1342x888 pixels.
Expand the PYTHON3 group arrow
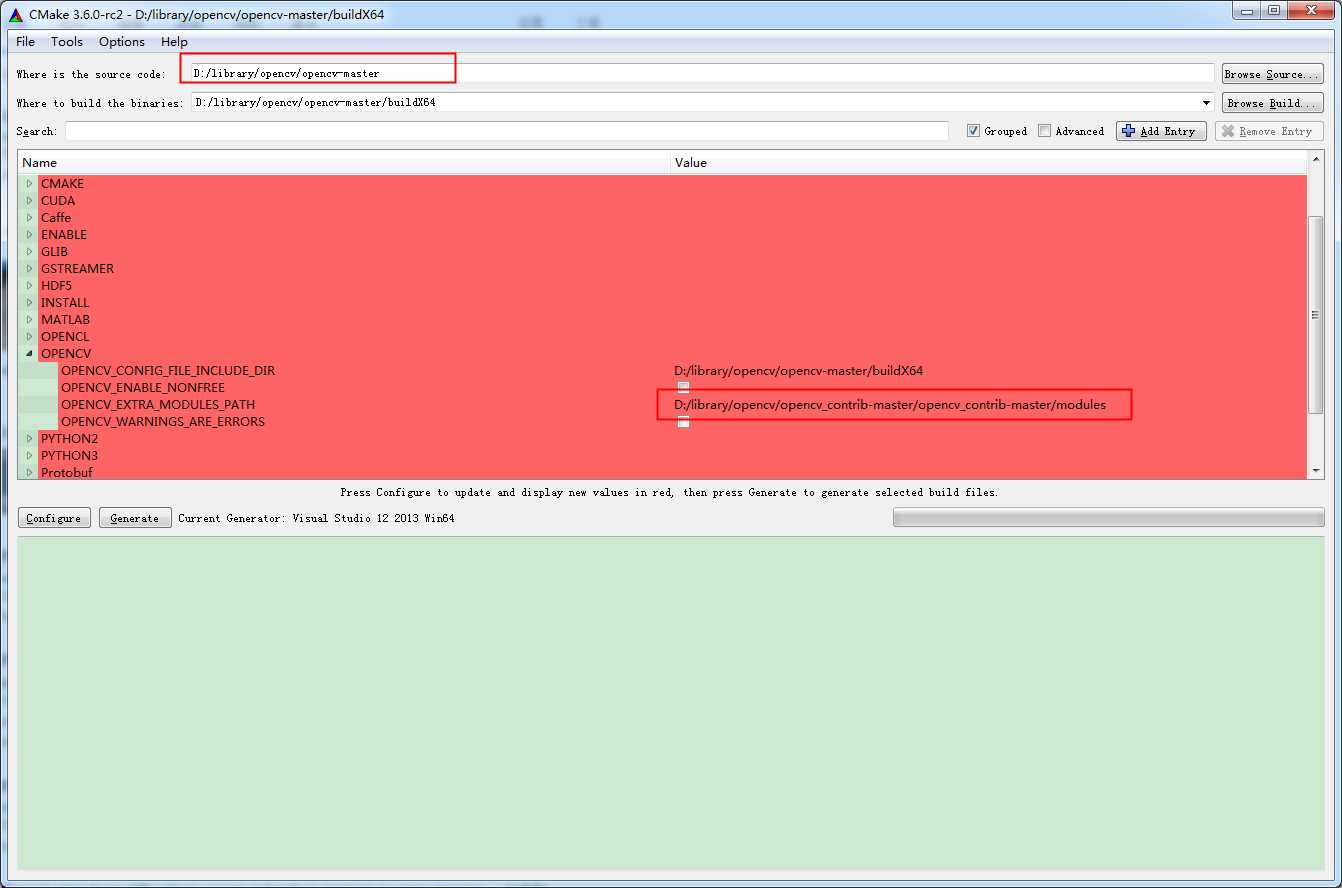pos(29,456)
